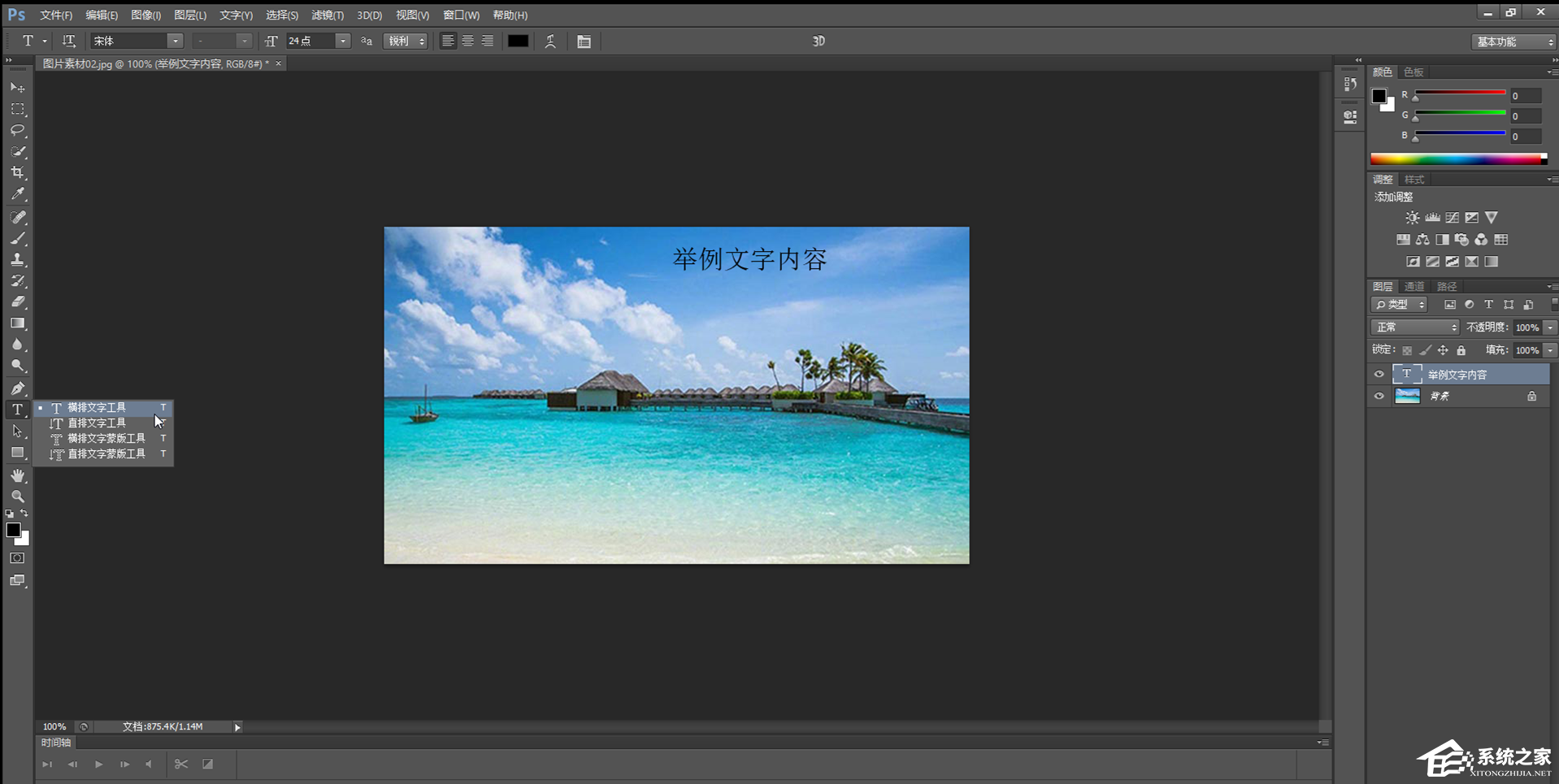Choose 直排文字工具 from the flyout
This screenshot has height=784, width=1559.
tap(97, 423)
